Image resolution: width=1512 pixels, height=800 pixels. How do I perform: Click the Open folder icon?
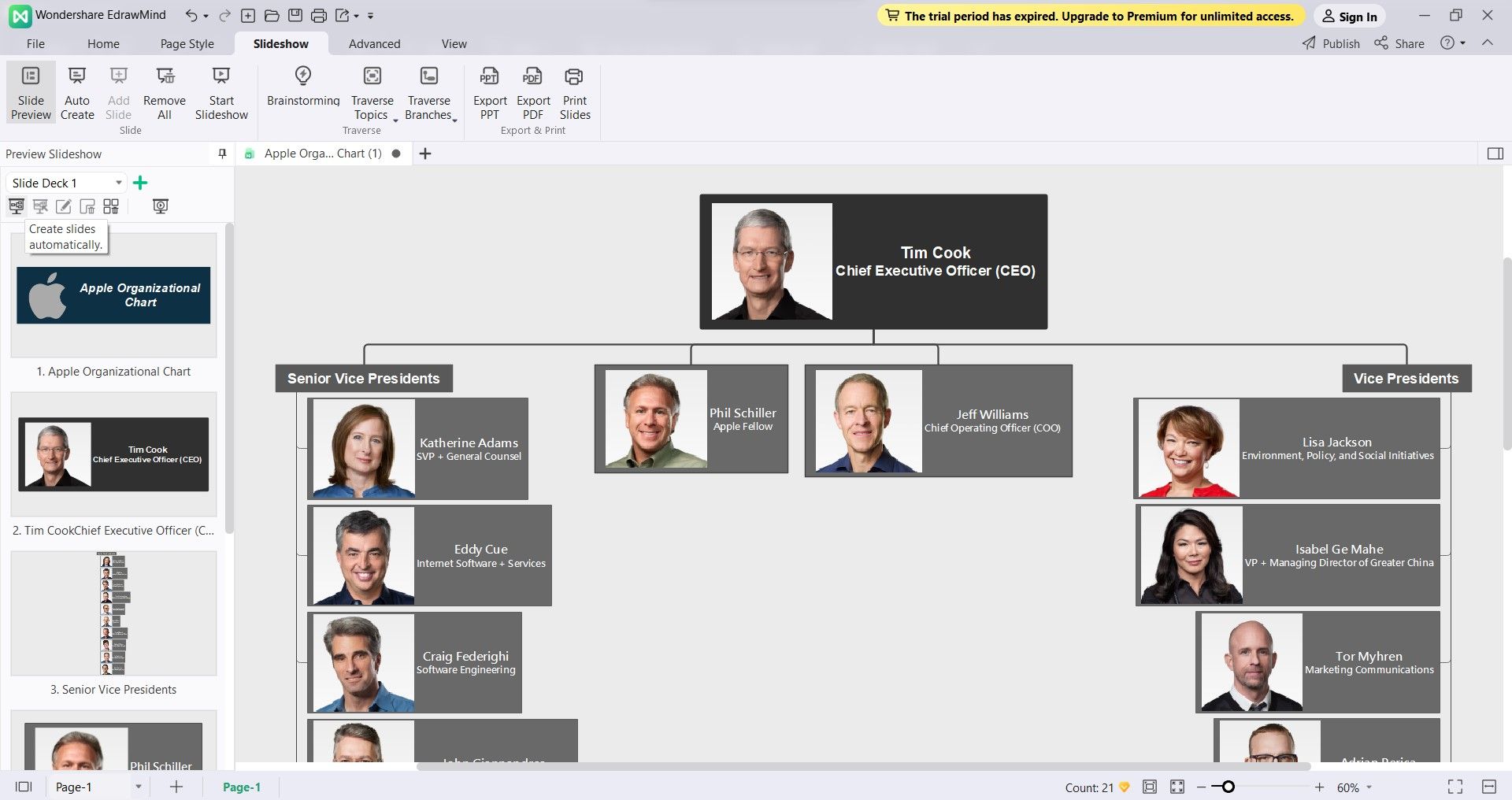click(x=272, y=16)
